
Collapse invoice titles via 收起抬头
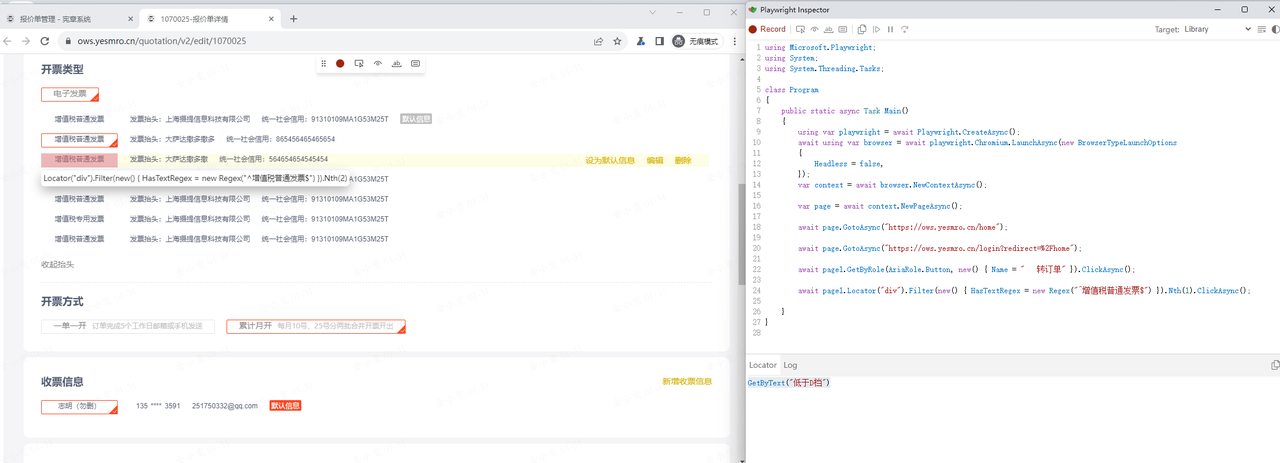(x=57, y=264)
